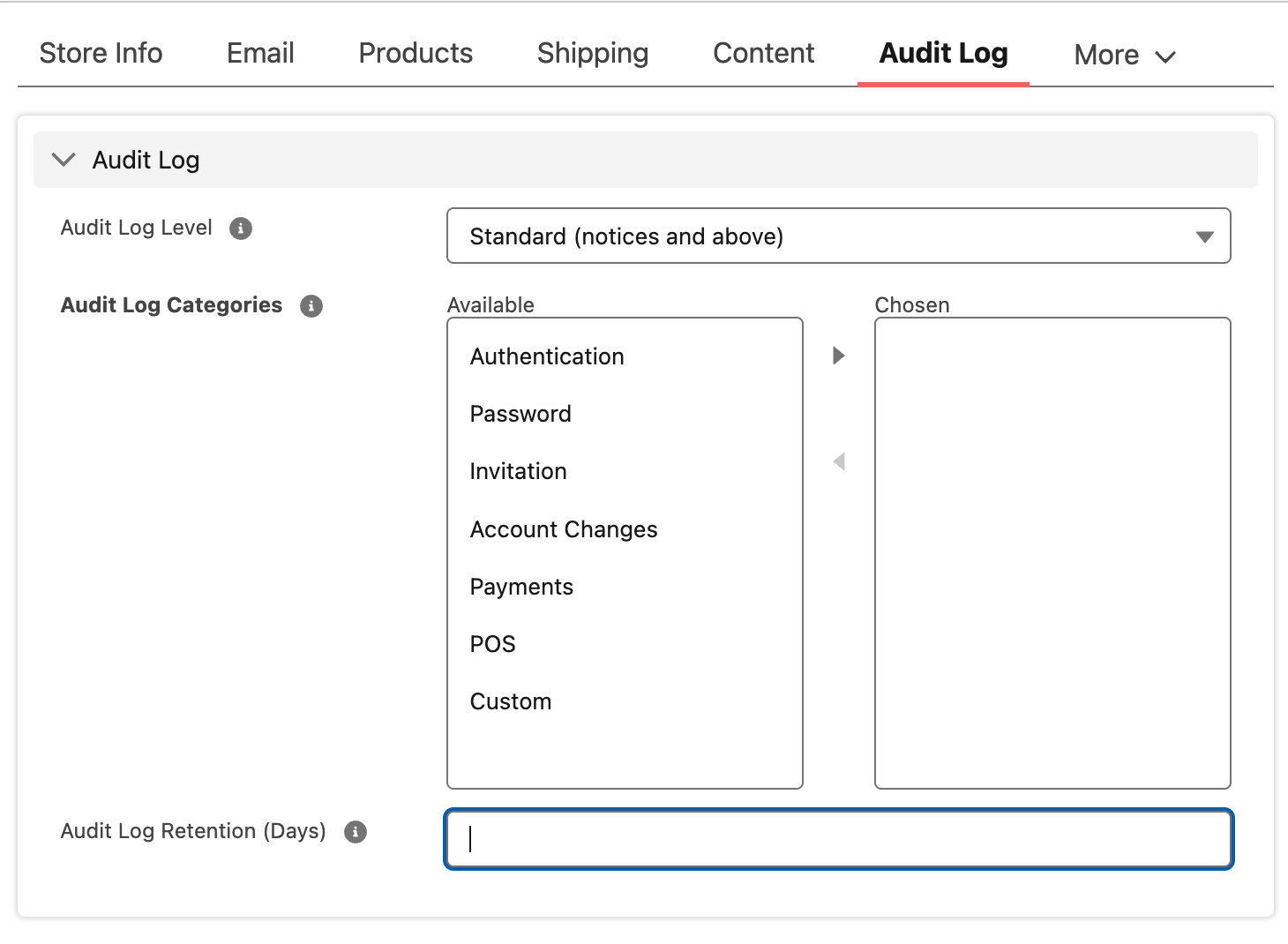
Task: Select the Shipping tab
Action: (593, 53)
